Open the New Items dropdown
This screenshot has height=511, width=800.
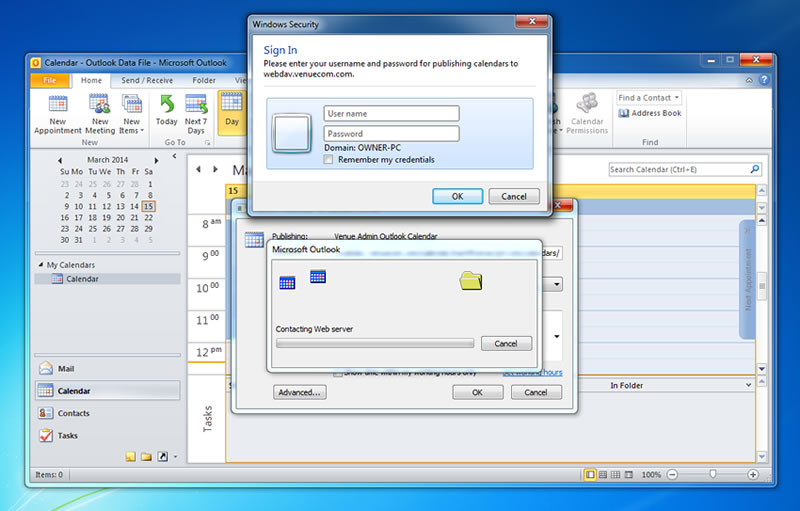pyautogui.click(x=132, y=115)
